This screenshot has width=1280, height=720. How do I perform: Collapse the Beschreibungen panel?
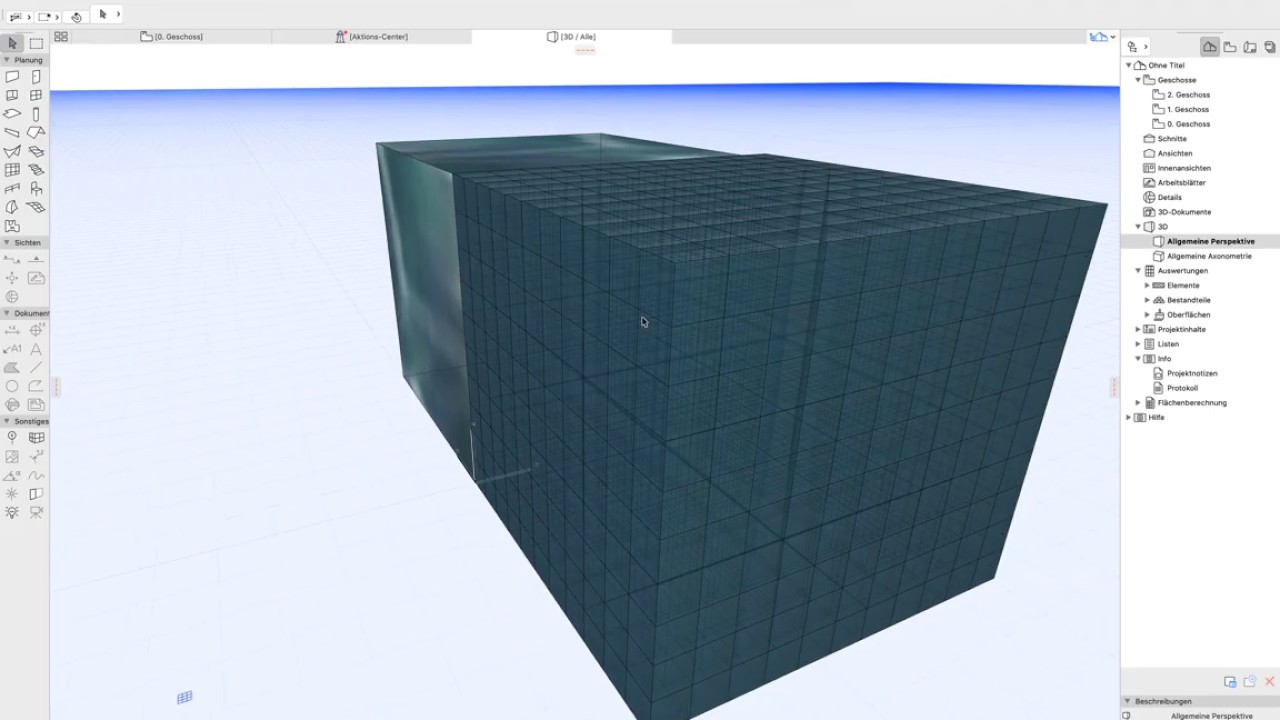(1128, 701)
